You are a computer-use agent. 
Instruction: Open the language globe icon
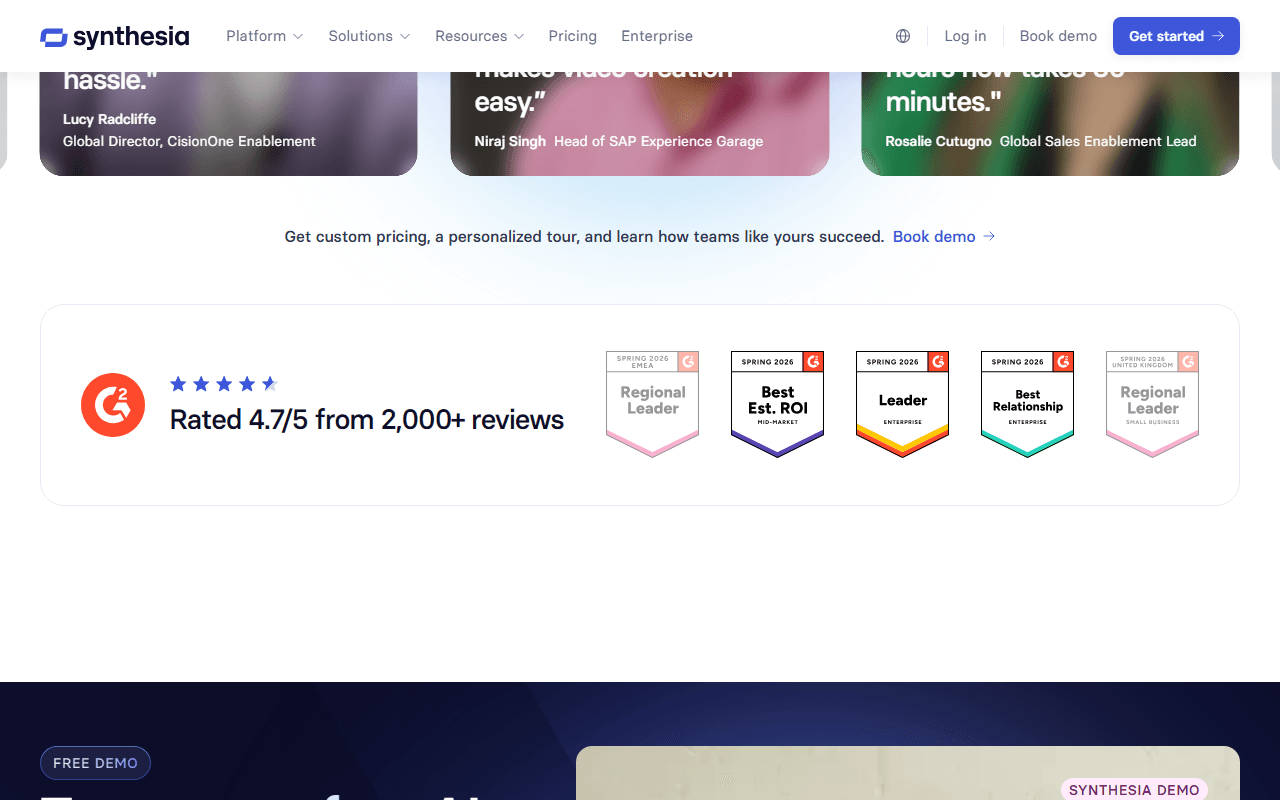click(x=903, y=36)
